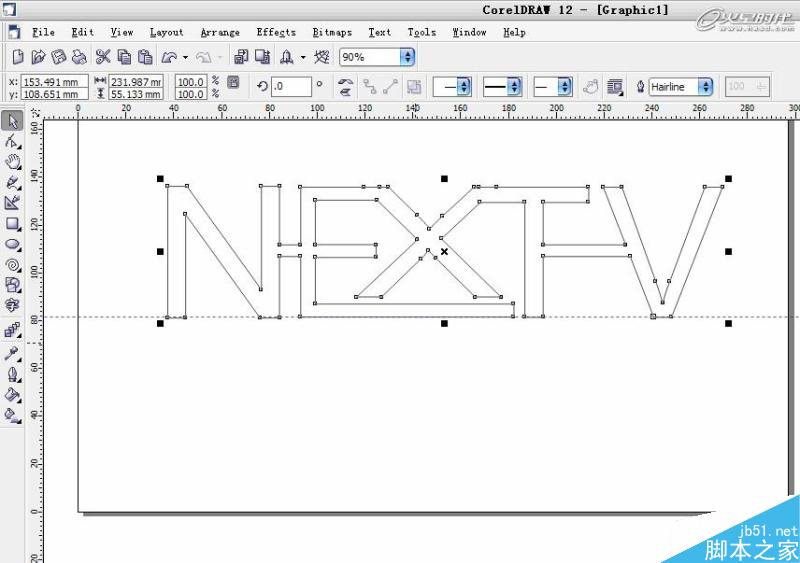
Task: Expand the Application Launcher dropdown arrow
Action: coord(303,57)
